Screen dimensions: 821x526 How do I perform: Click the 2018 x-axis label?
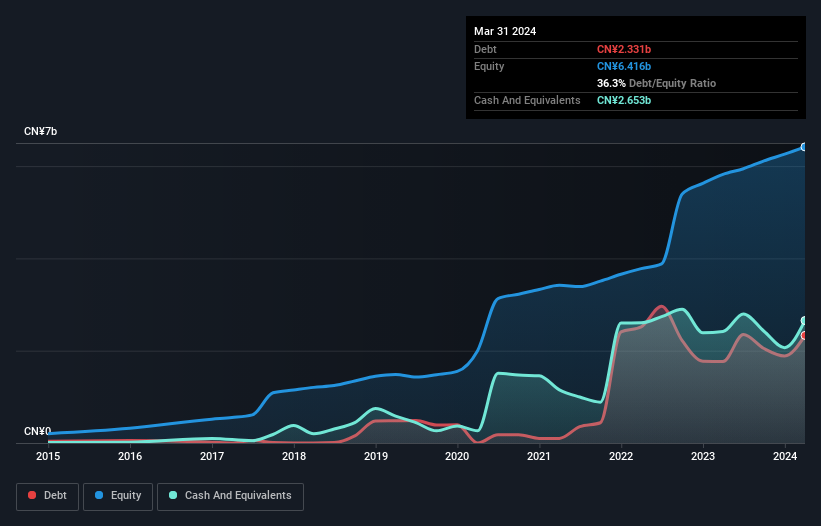294,456
